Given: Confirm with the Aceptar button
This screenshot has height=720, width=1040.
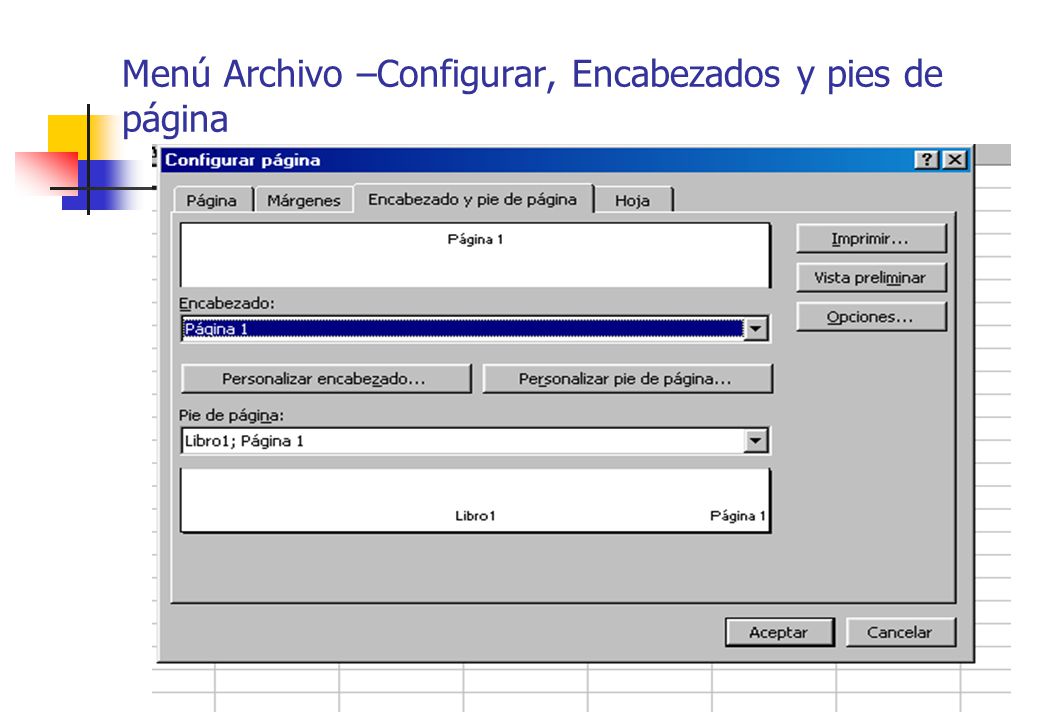Looking at the screenshot, I should pos(779,632).
